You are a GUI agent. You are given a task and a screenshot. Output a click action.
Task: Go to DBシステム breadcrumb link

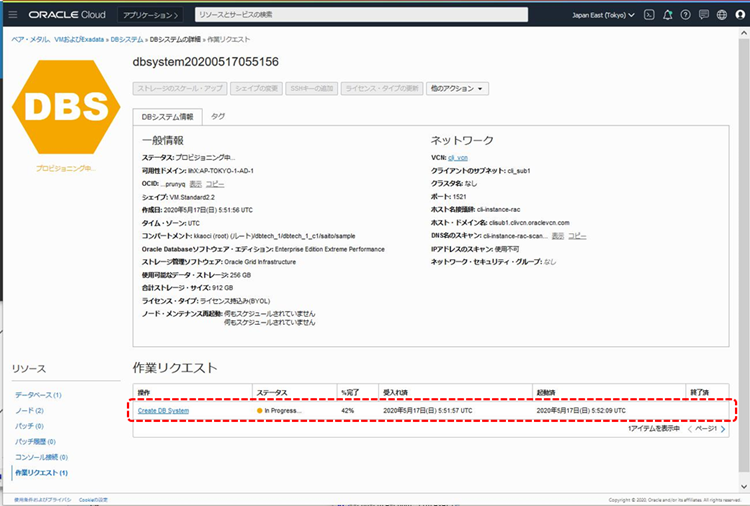pos(126,39)
